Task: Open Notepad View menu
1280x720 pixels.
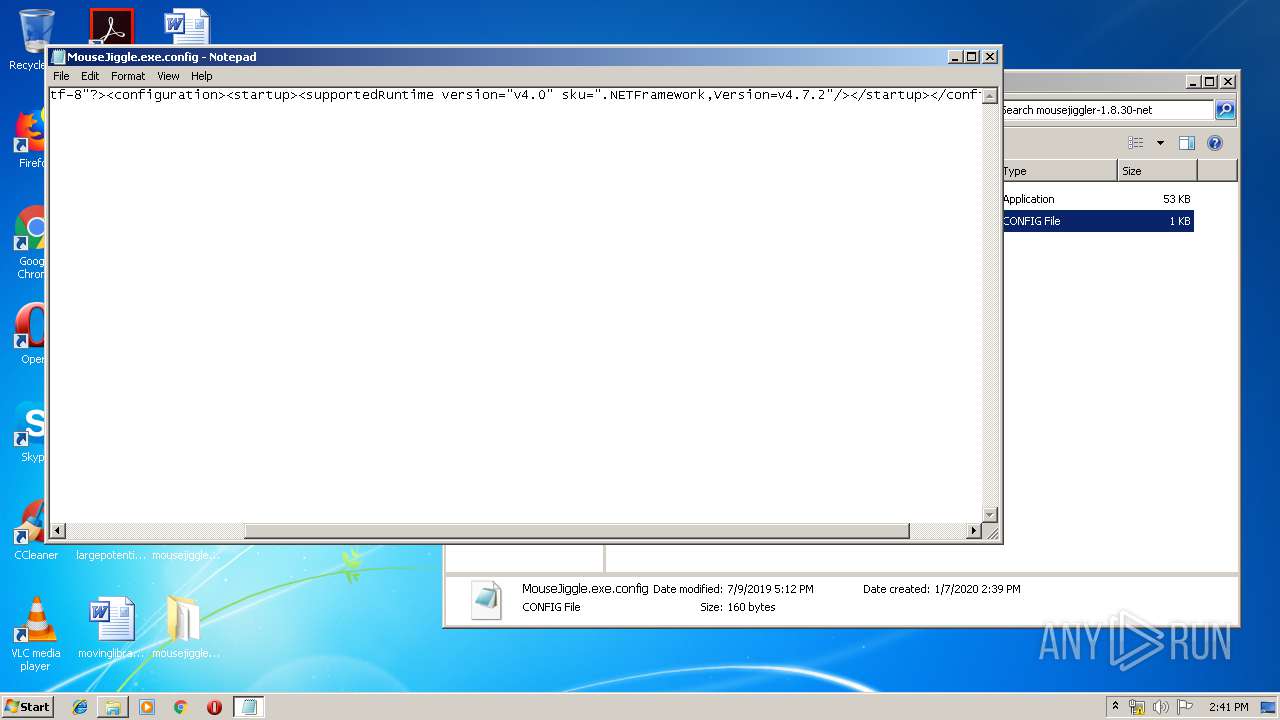Action: tap(168, 76)
